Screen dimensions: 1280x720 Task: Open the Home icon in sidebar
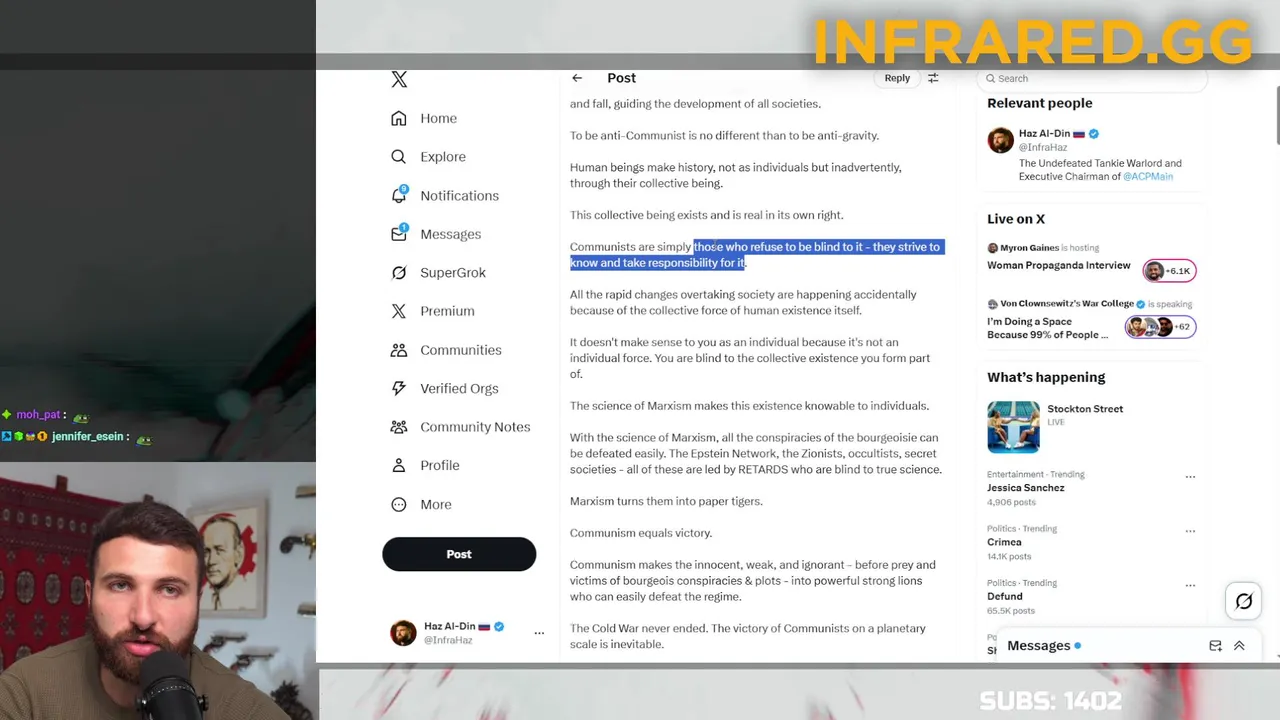(399, 118)
